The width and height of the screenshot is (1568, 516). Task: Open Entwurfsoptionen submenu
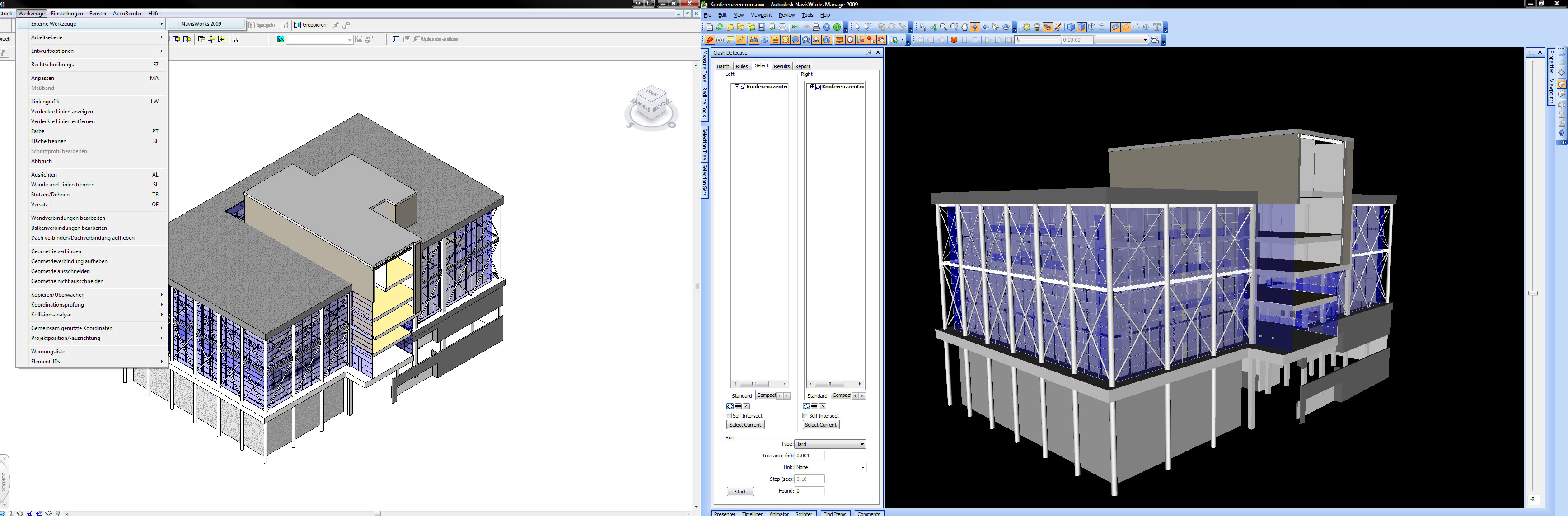92,51
